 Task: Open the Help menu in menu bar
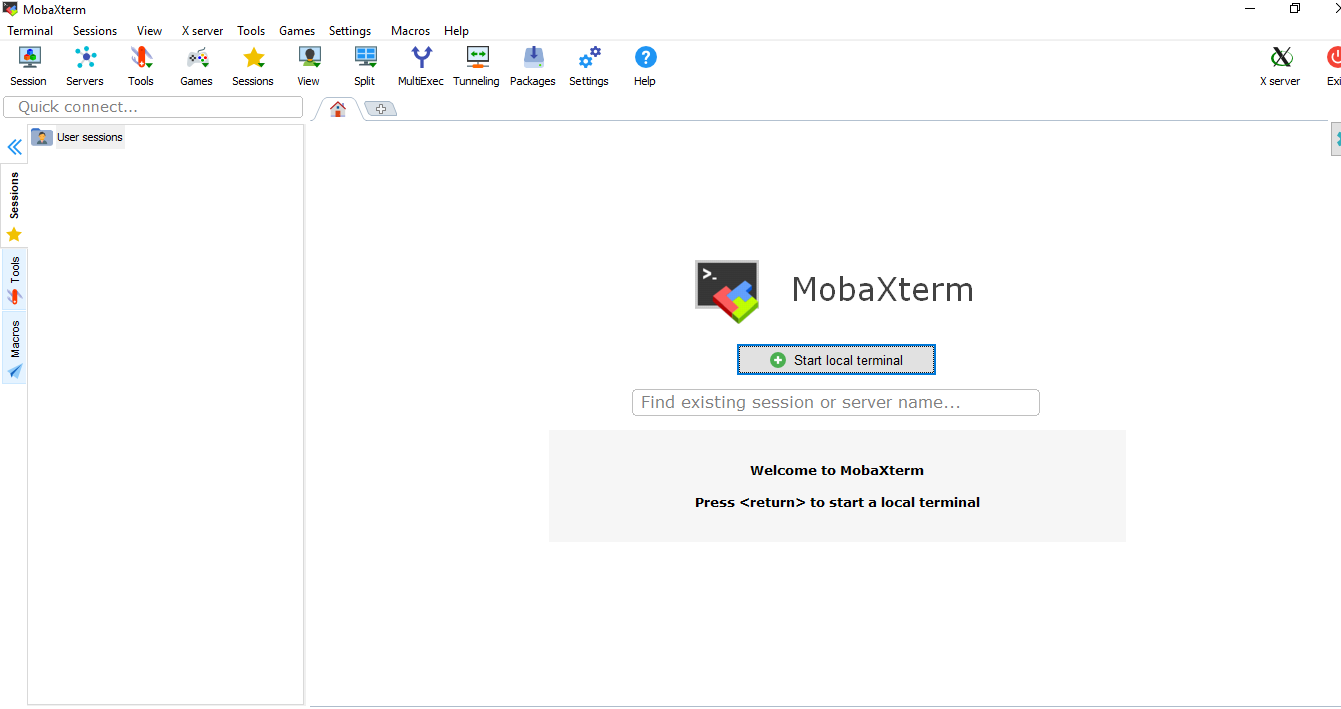(x=456, y=31)
